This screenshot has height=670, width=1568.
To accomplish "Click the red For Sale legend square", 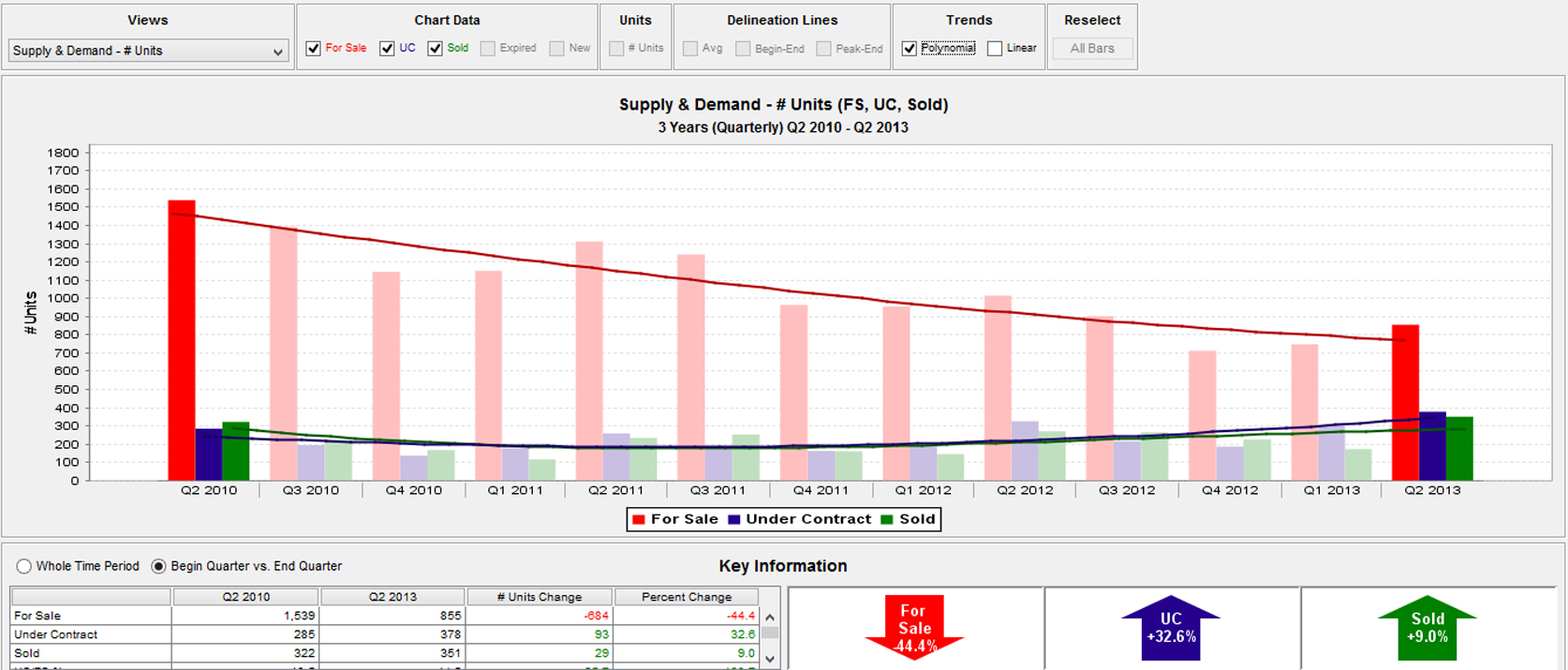I will pyautogui.click(x=639, y=520).
